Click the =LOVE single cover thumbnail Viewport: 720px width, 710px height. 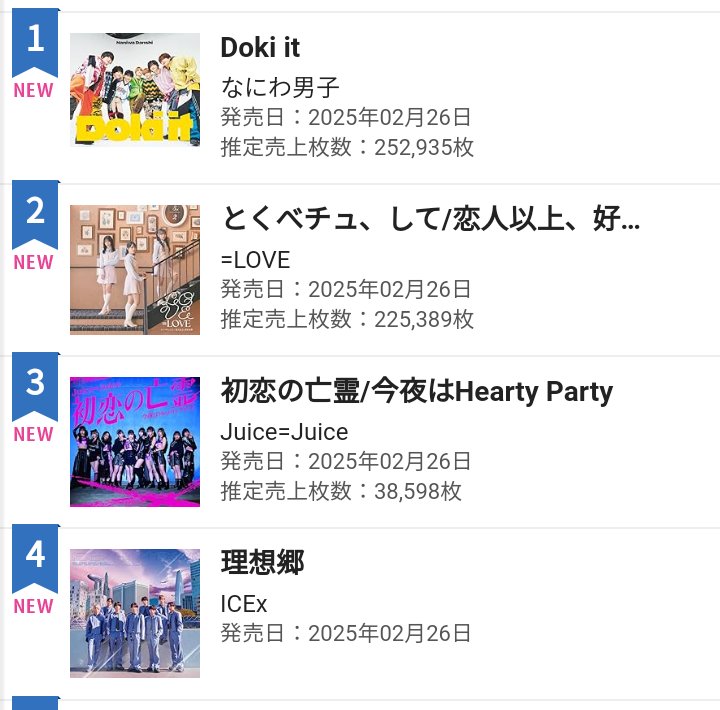135,270
